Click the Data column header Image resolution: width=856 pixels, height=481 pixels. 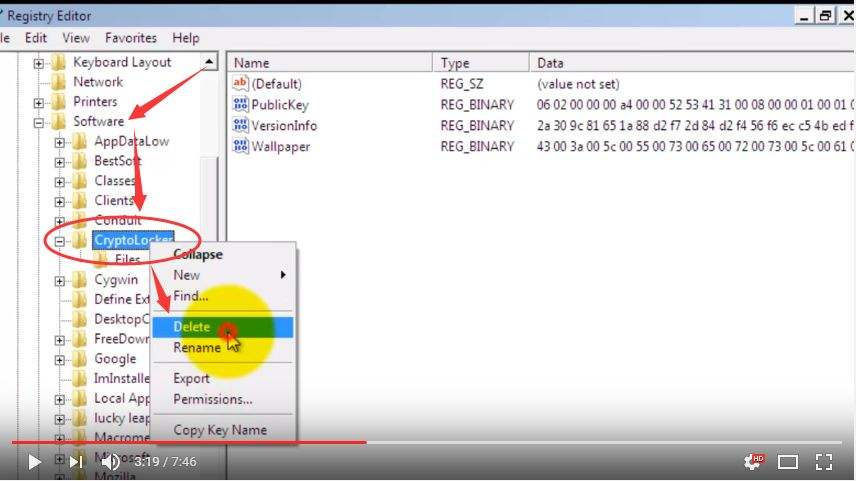[550, 63]
